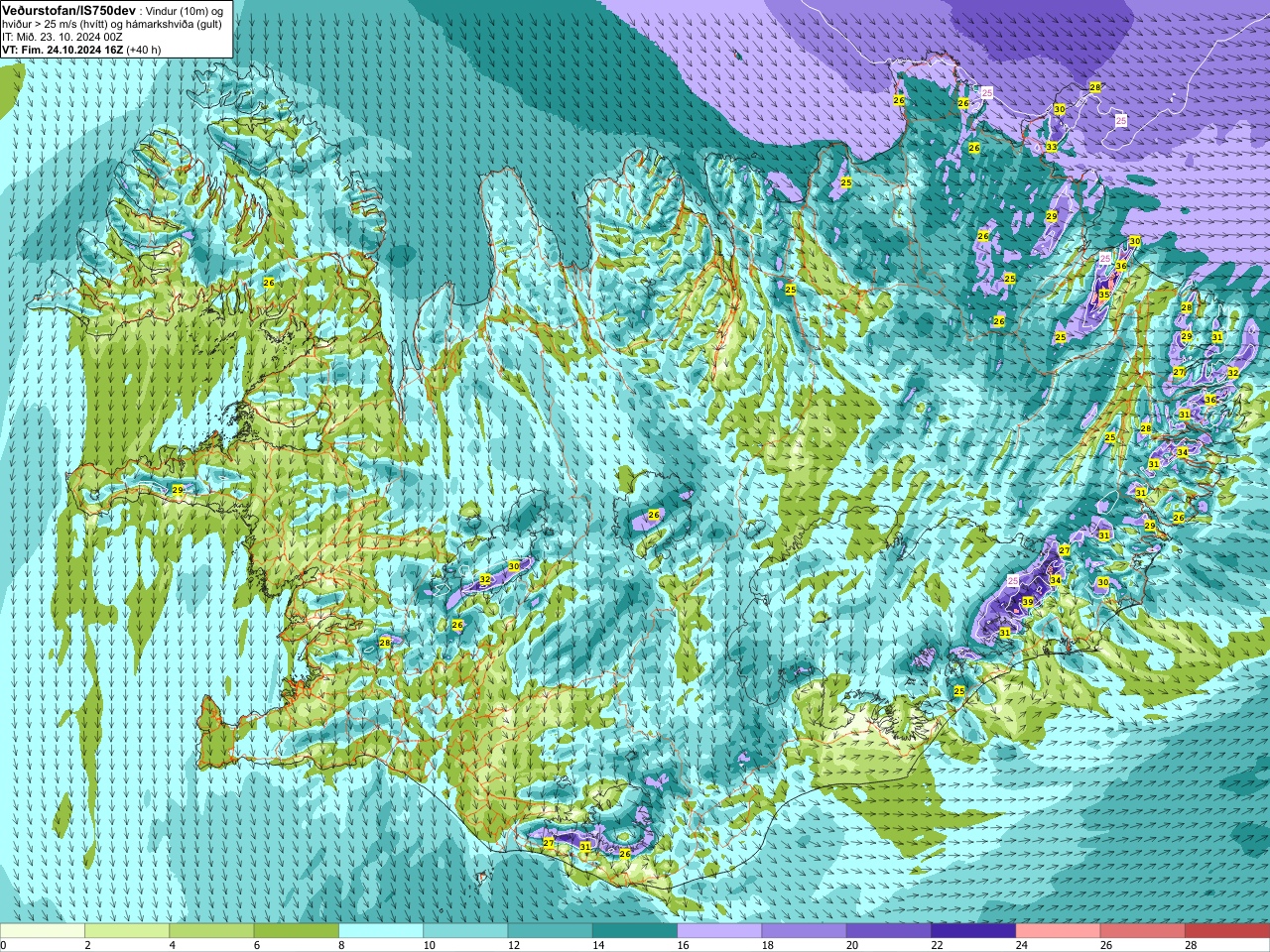Screen dimensions: 1270x952
Task: Select the legend tick label '20'
Action: pyautogui.click(x=851, y=945)
